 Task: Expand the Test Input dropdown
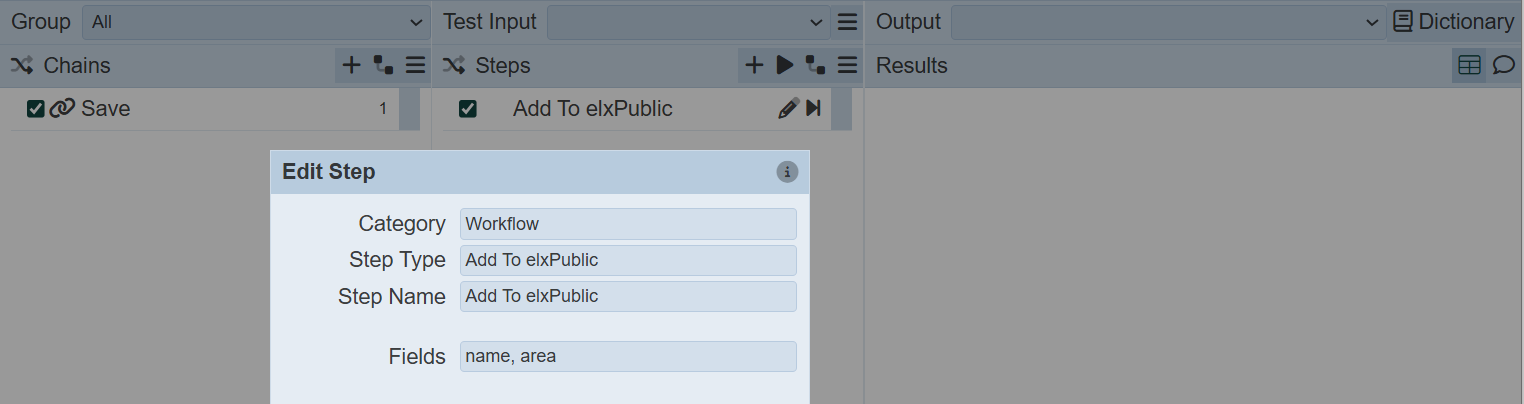pos(688,22)
